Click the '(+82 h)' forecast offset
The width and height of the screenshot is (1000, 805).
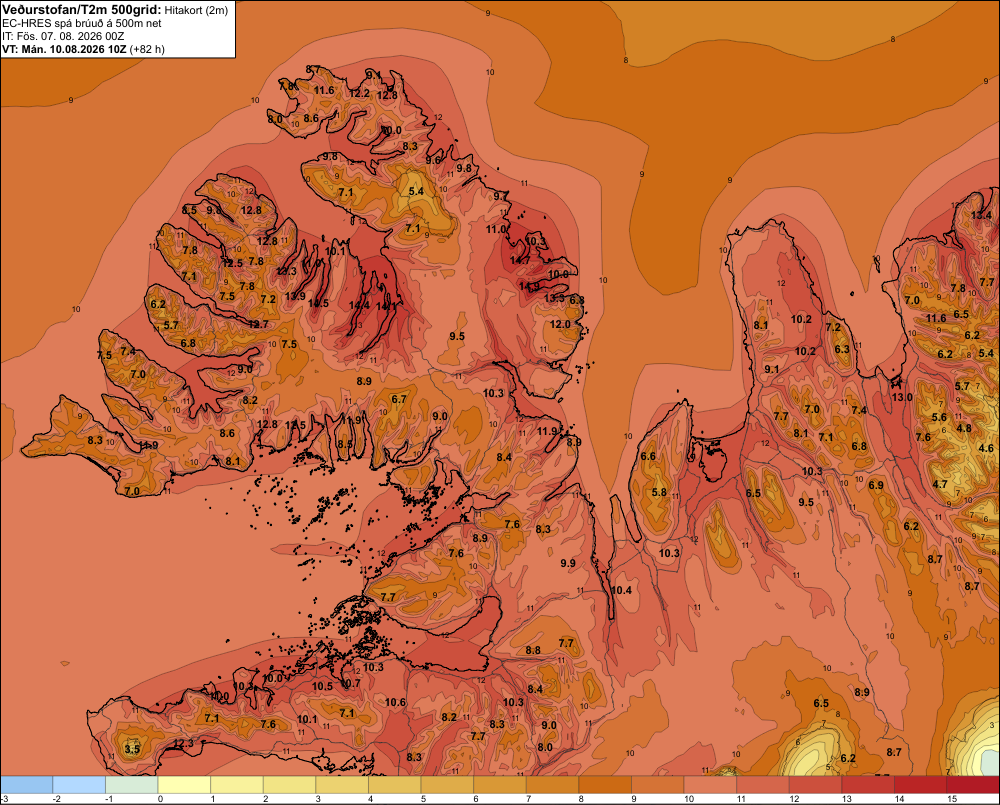point(147,49)
